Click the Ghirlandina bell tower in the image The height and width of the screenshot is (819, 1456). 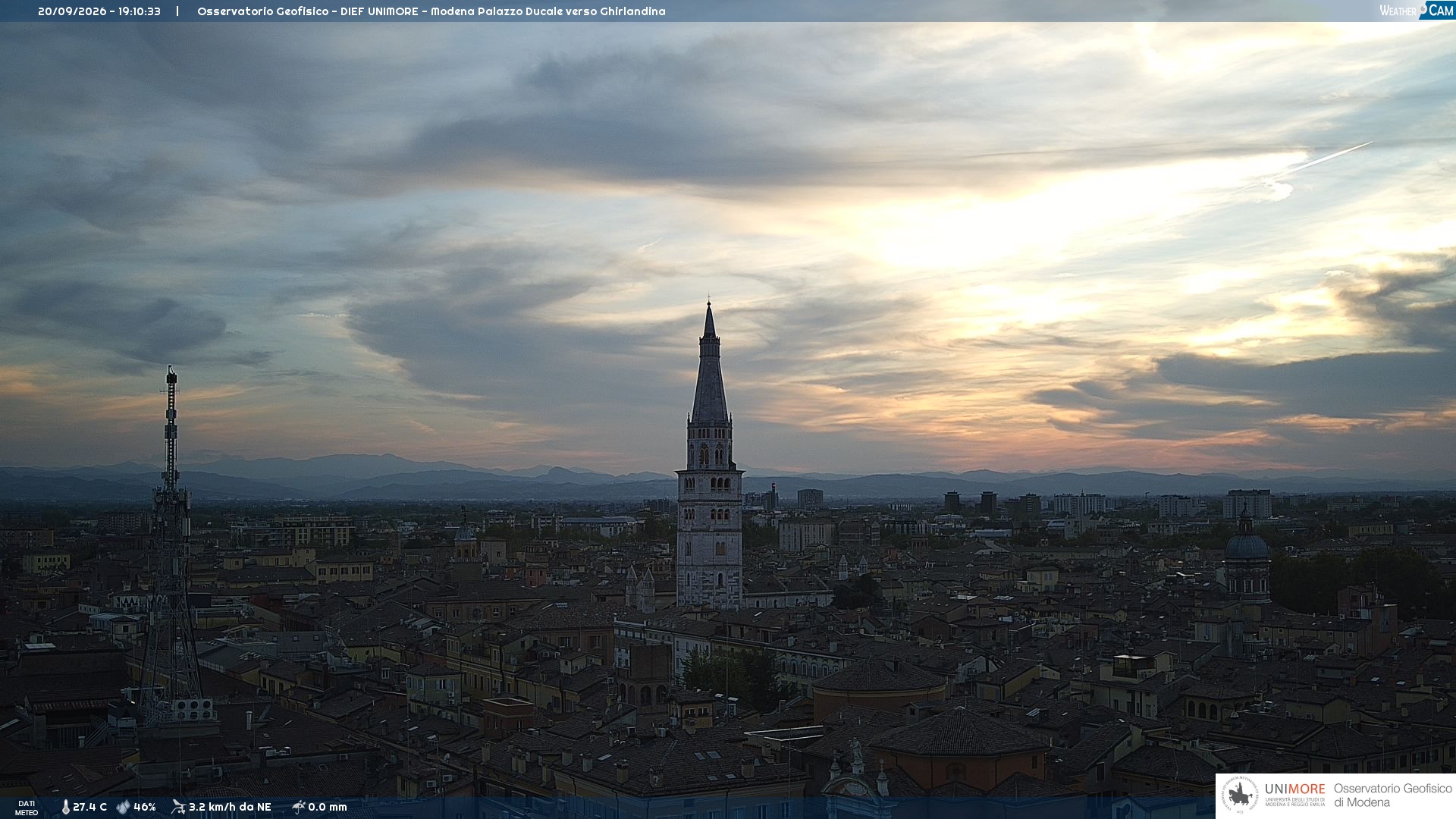click(x=710, y=455)
